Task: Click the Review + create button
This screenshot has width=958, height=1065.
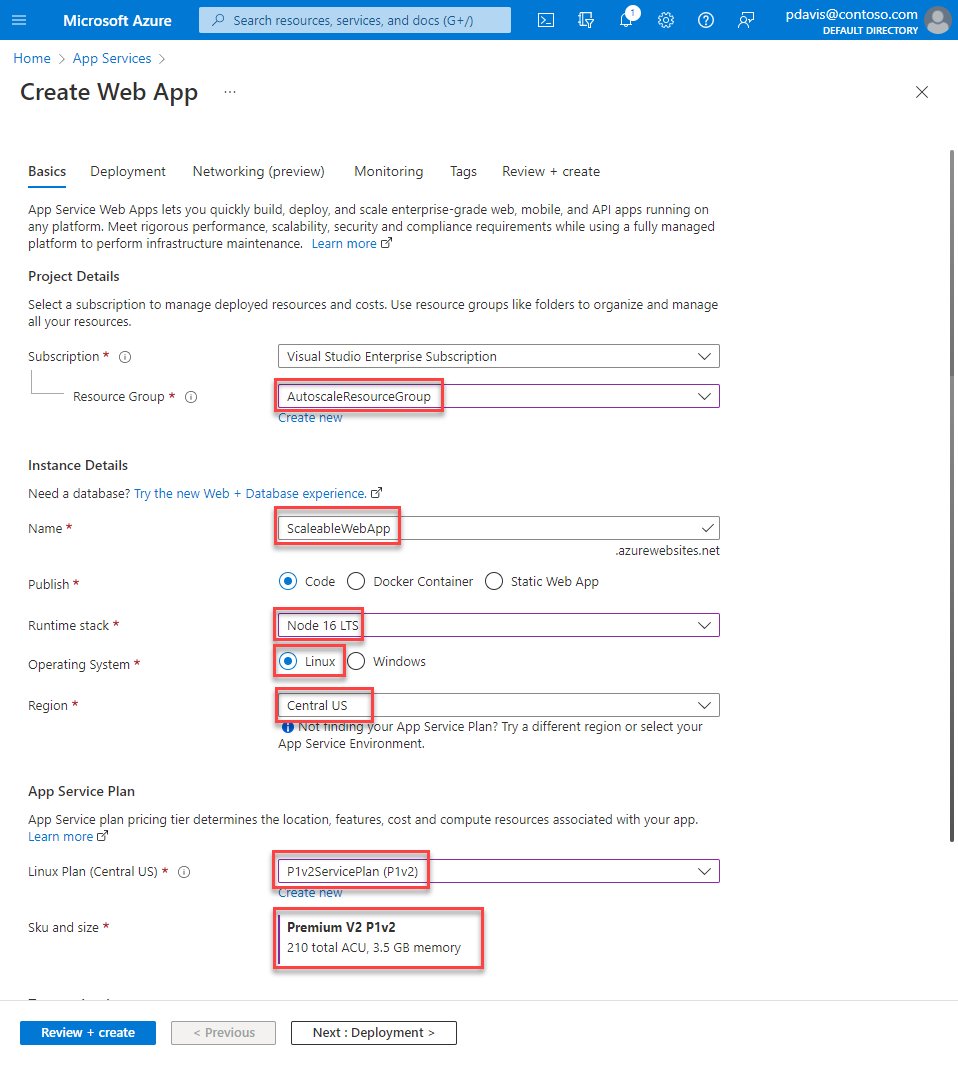Action: point(88,1032)
